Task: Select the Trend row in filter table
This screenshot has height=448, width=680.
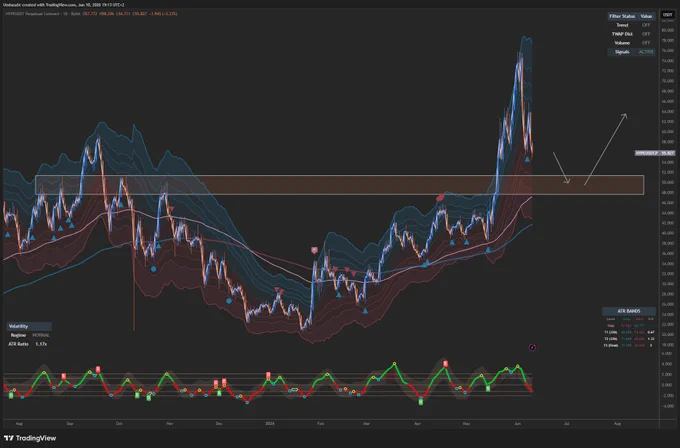Action: [631, 25]
